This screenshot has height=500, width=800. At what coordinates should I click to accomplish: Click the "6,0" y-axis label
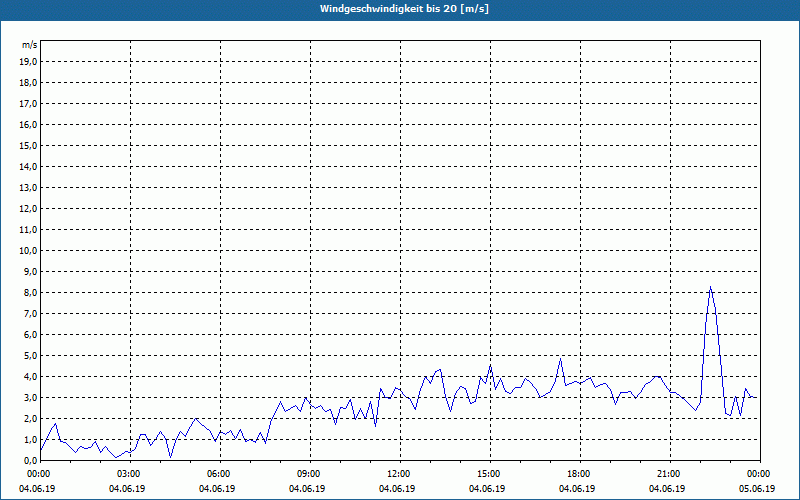pos(30,335)
